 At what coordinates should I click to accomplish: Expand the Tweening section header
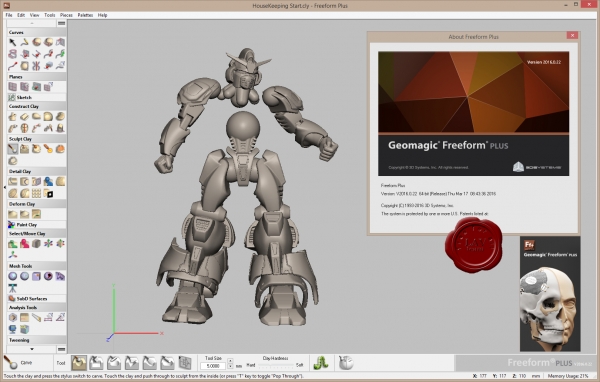pyautogui.click(x=37, y=340)
